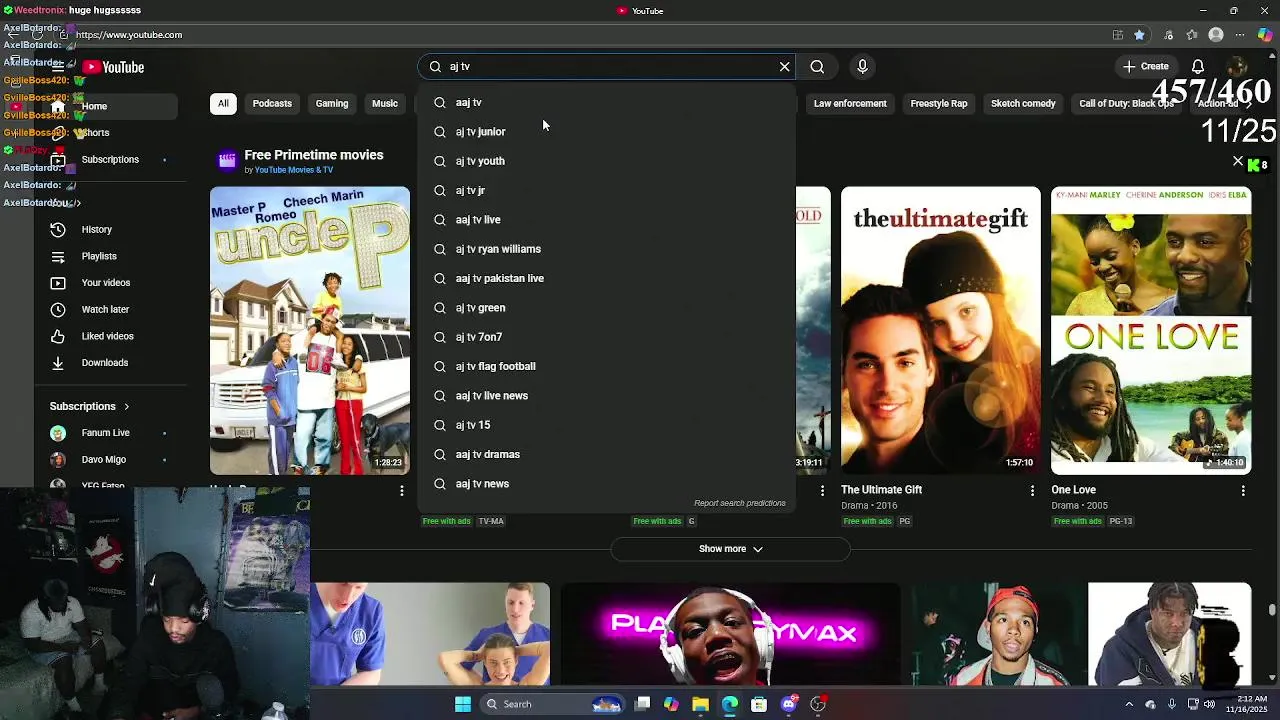The width and height of the screenshot is (1280, 720).
Task: Open History in the sidebar
Action: coord(97,230)
